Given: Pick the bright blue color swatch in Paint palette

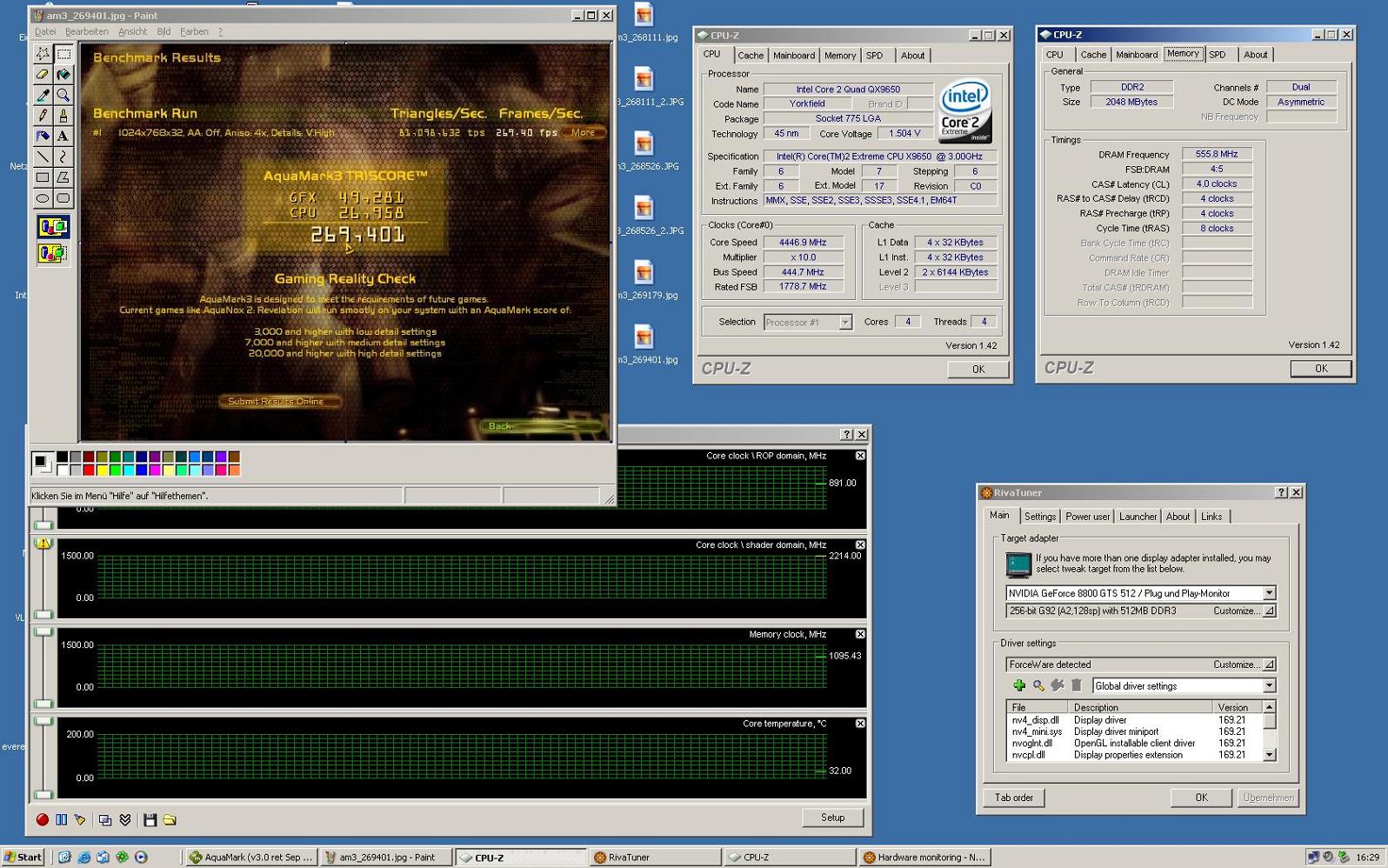Looking at the screenshot, I should tap(141, 471).
